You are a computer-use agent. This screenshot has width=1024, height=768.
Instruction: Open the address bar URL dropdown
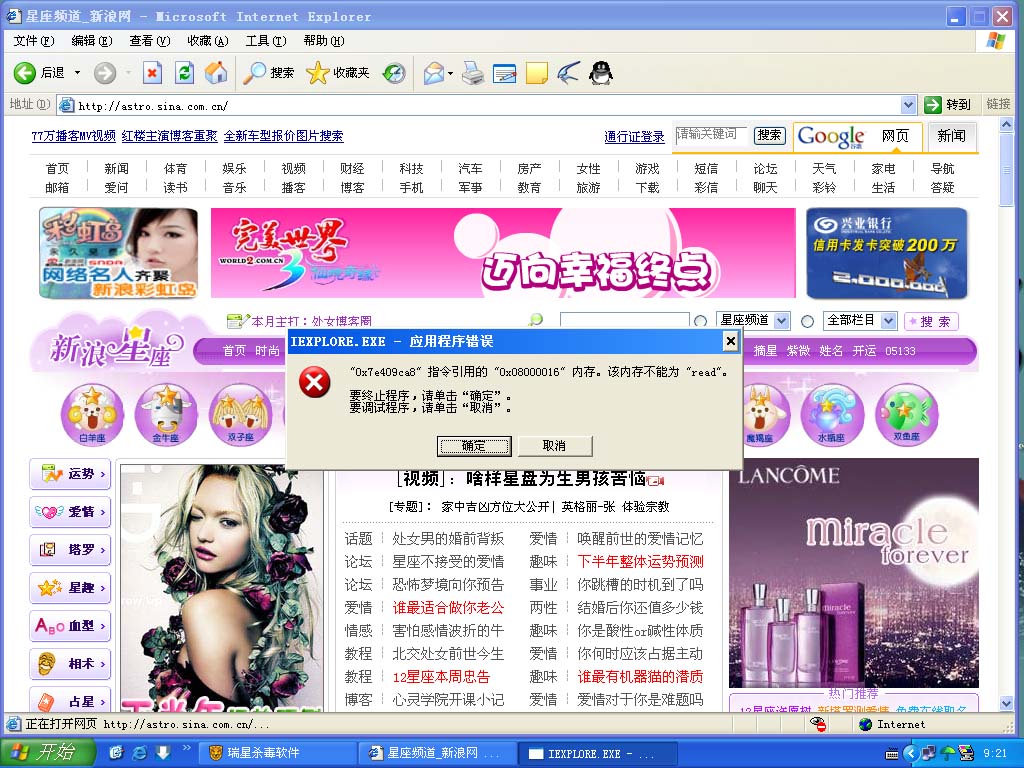coord(908,105)
